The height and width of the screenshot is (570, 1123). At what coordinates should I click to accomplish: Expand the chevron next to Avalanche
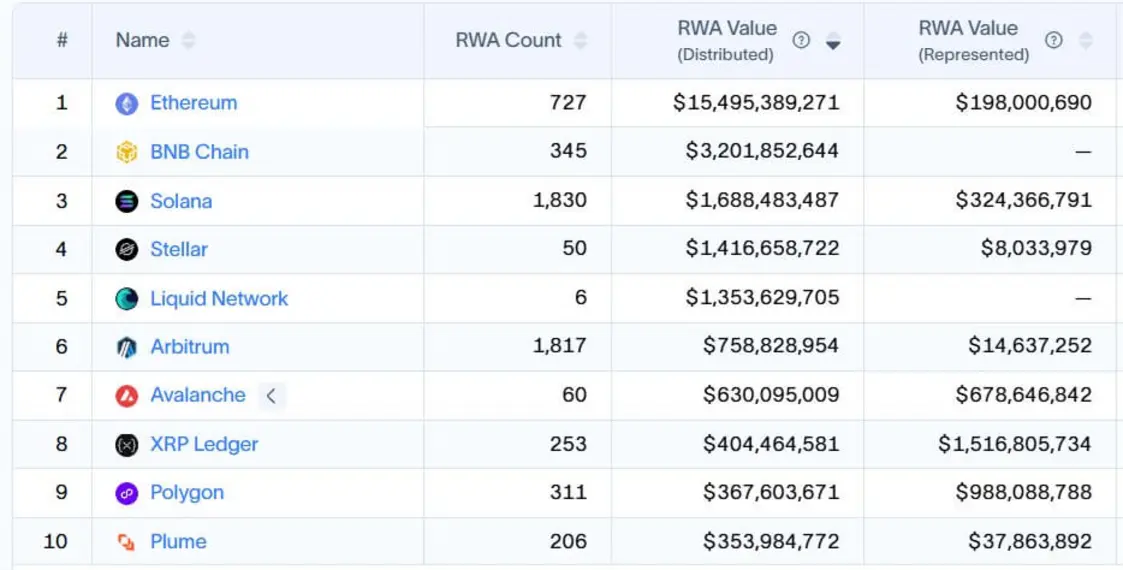[271, 395]
